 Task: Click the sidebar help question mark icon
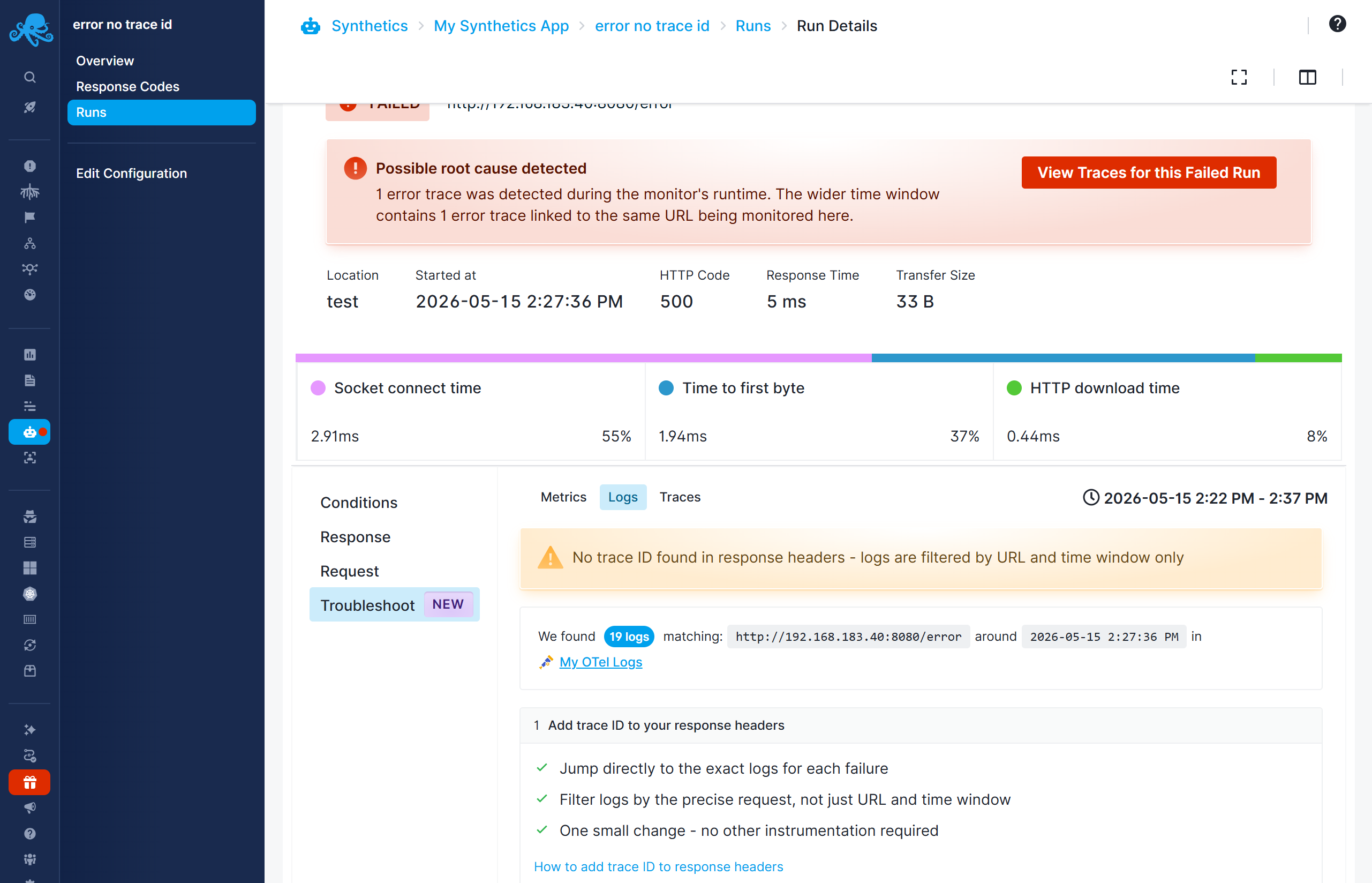(30, 834)
